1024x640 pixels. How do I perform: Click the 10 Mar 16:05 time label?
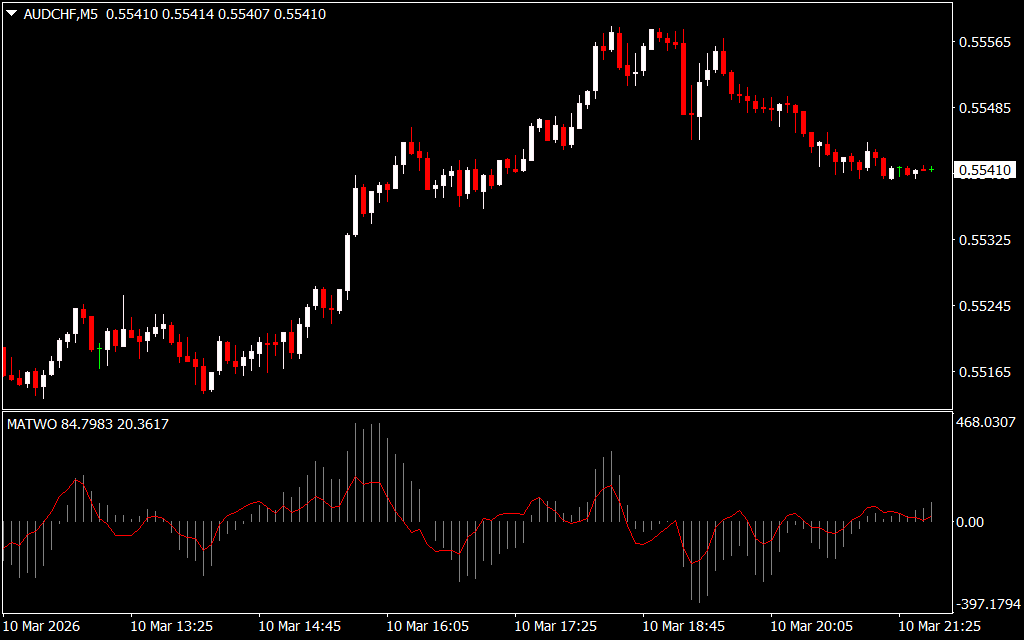(427, 626)
